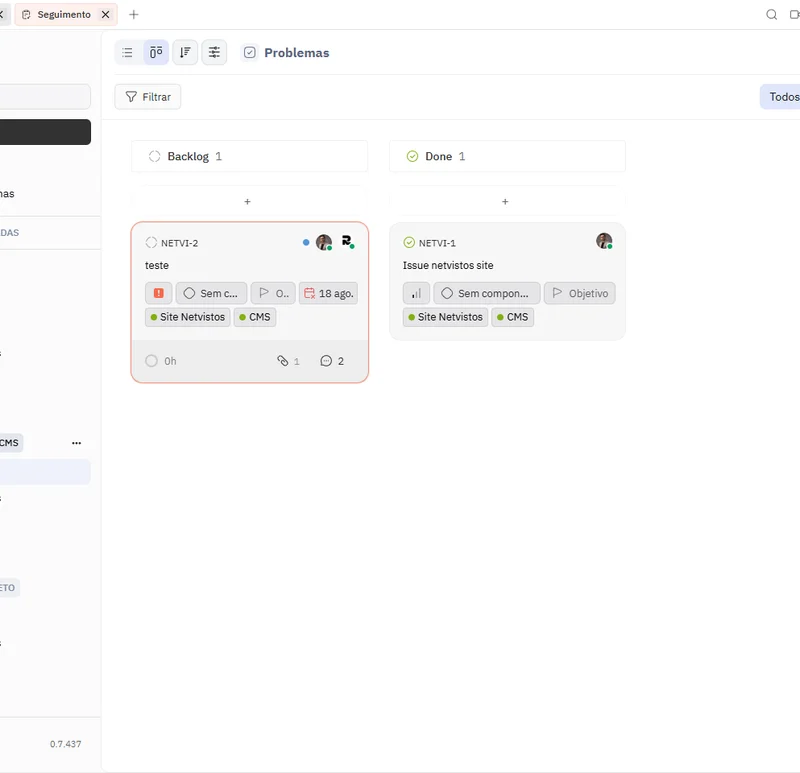
Task: Click CMS label on NETVI-2 card
Action: (x=255, y=317)
